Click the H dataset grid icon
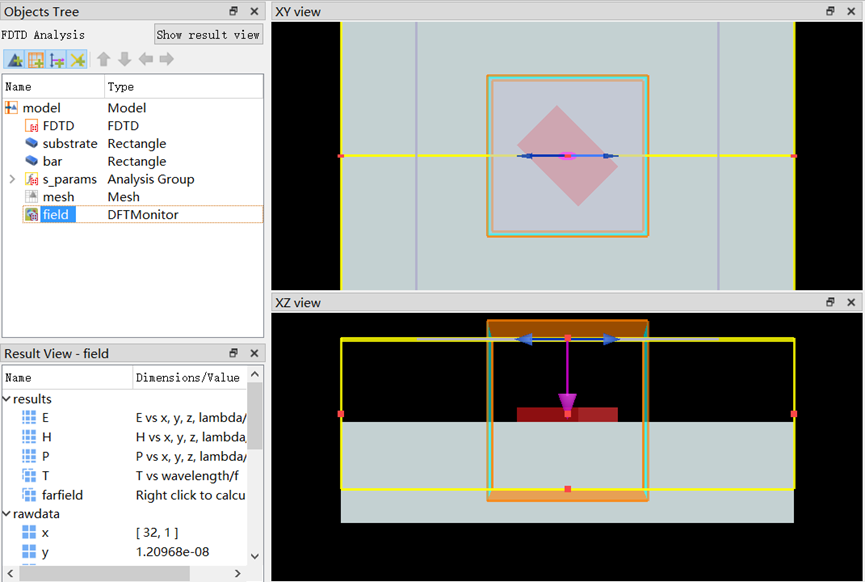The image size is (865, 582). 29,437
